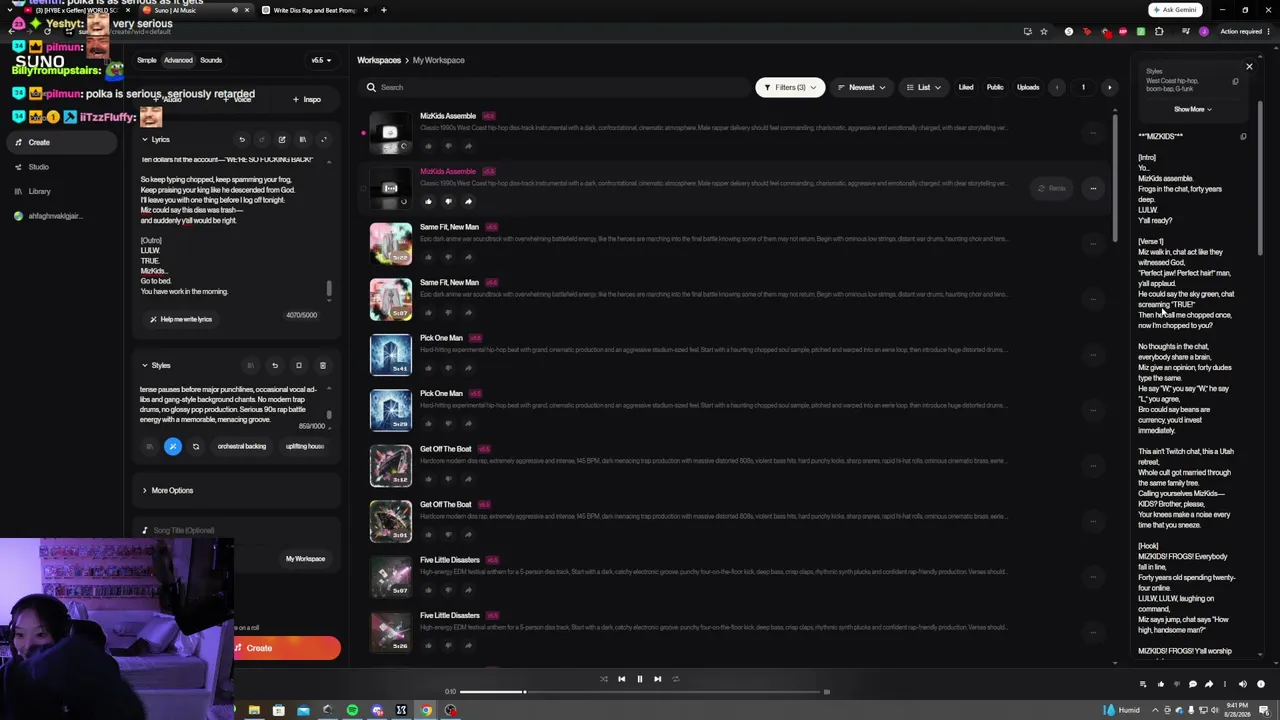Image resolution: width=1280 pixels, height=720 pixels.
Task: Skip to the previous track
Action: pos(621,679)
